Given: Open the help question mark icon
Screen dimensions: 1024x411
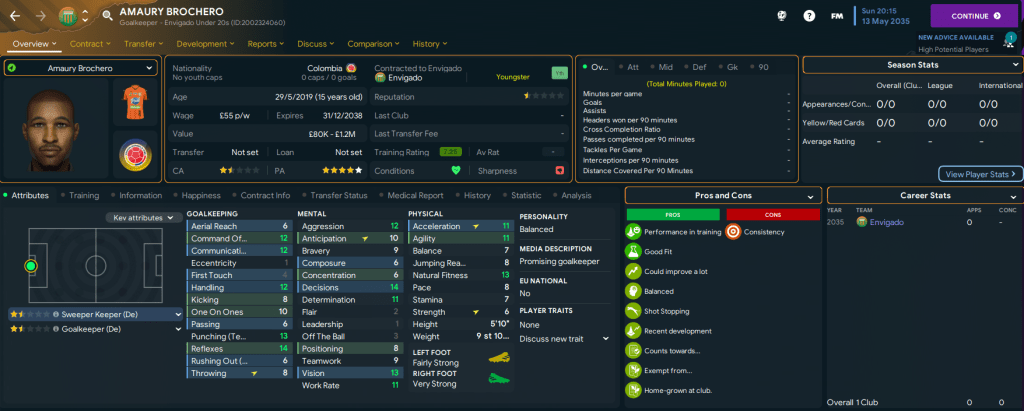Looking at the screenshot, I should [x=809, y=16].
